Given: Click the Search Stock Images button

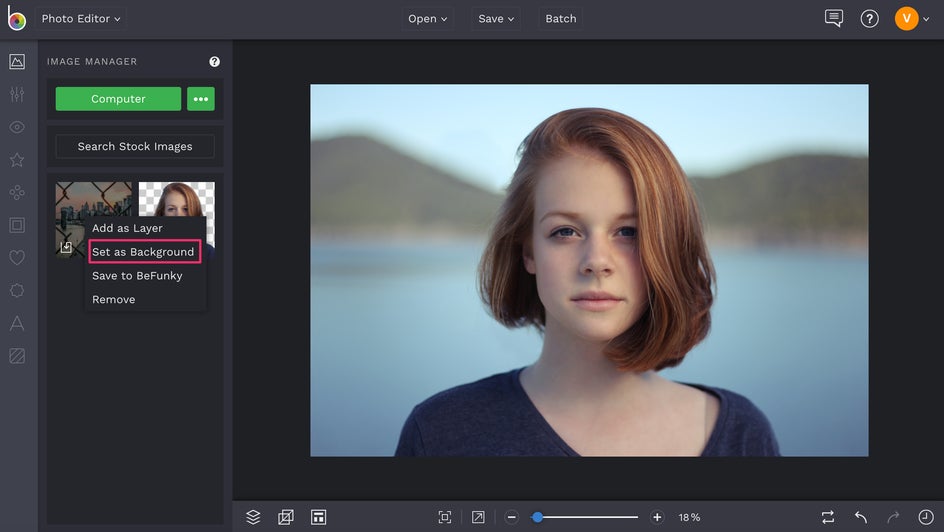Looking at the screenshot, I should pyautogui.click(x=135, y=146).
